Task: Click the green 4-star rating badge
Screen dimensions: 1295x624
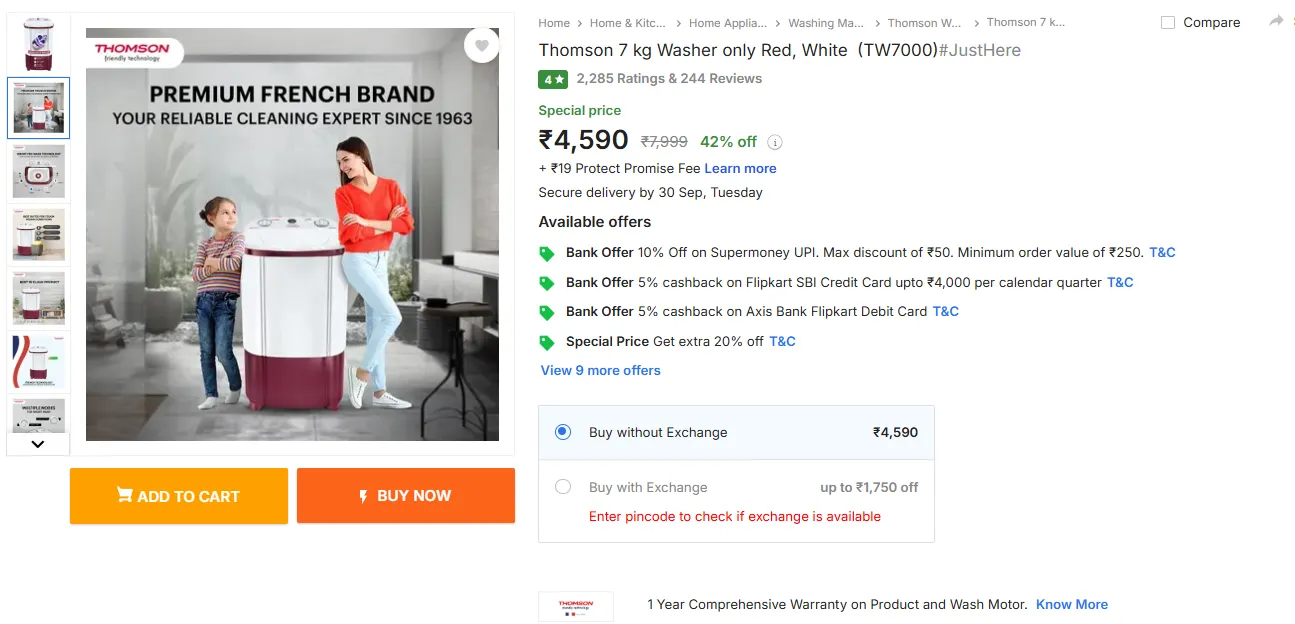Action: click(x=553, y=79)
